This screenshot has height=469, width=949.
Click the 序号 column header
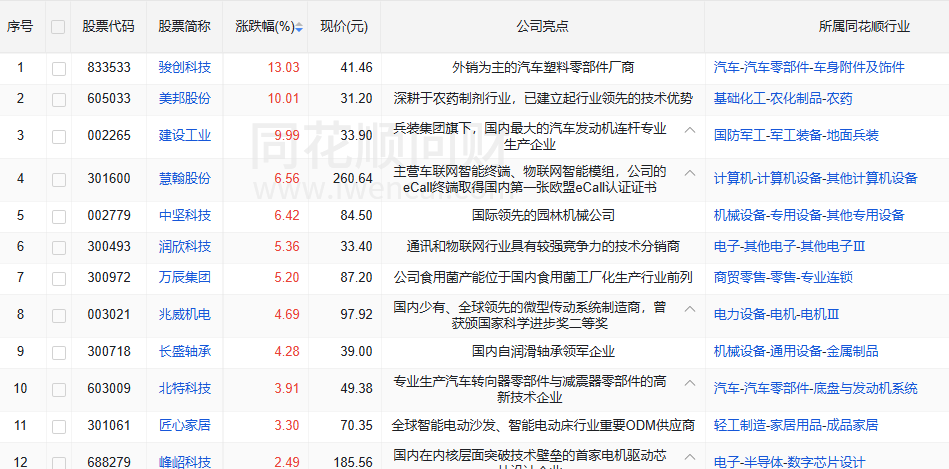pyautogui.click(x=20, y=27)
